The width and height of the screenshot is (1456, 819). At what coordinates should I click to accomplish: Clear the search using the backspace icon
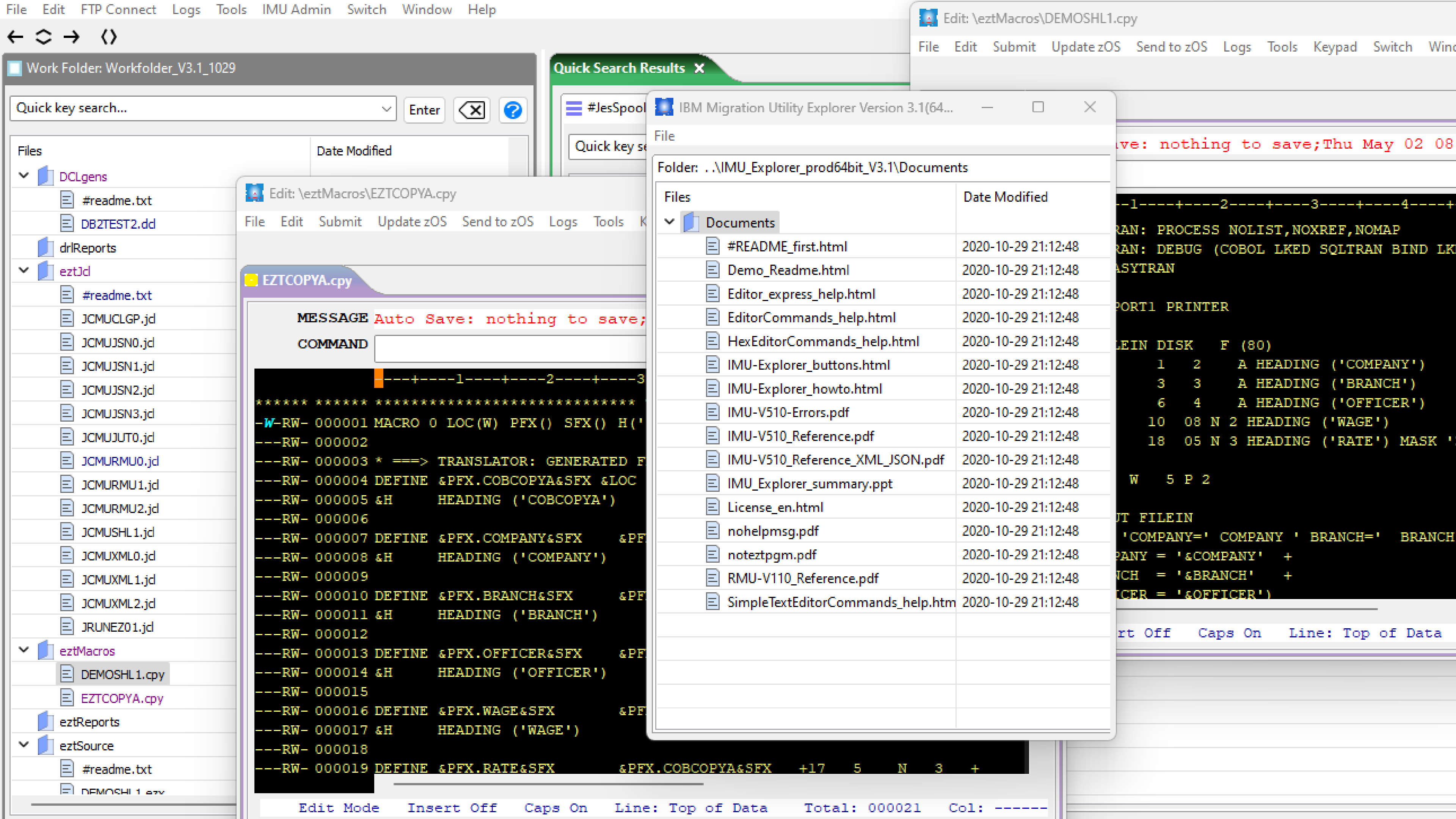tap(471, 110)
